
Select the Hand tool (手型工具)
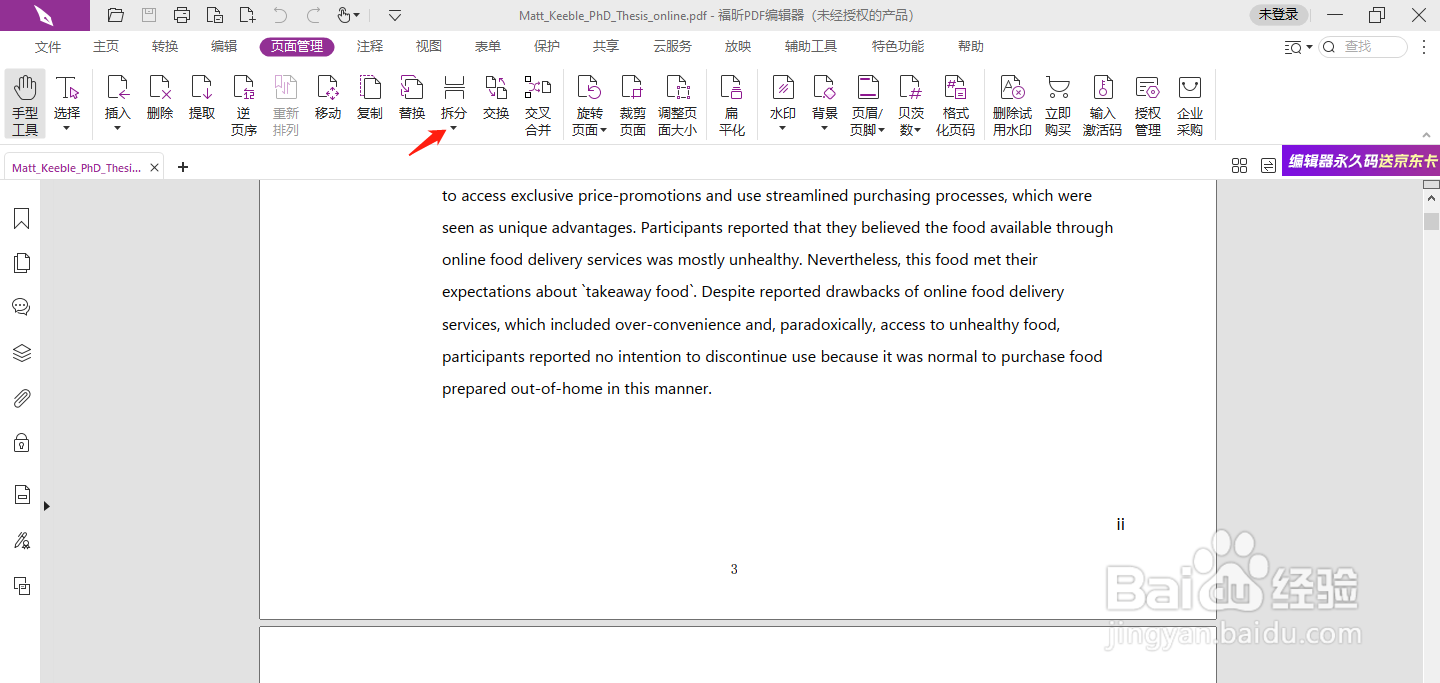25,104
